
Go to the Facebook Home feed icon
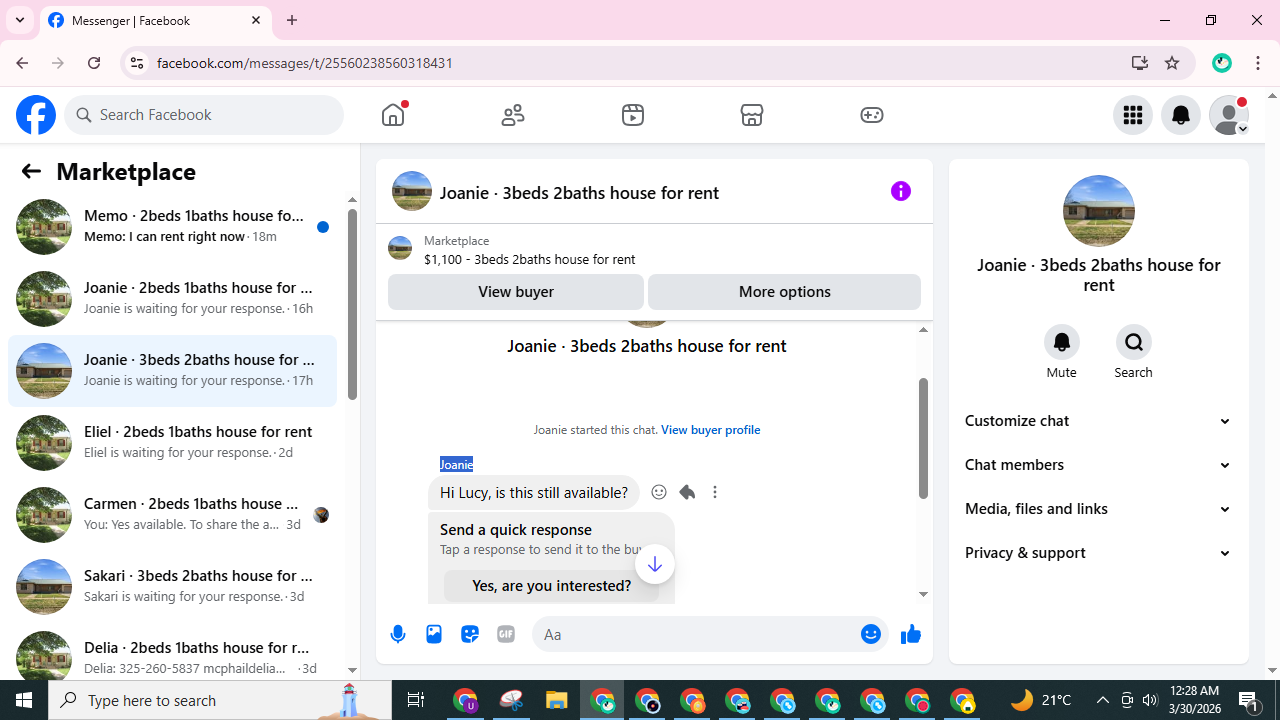[393, 115]
